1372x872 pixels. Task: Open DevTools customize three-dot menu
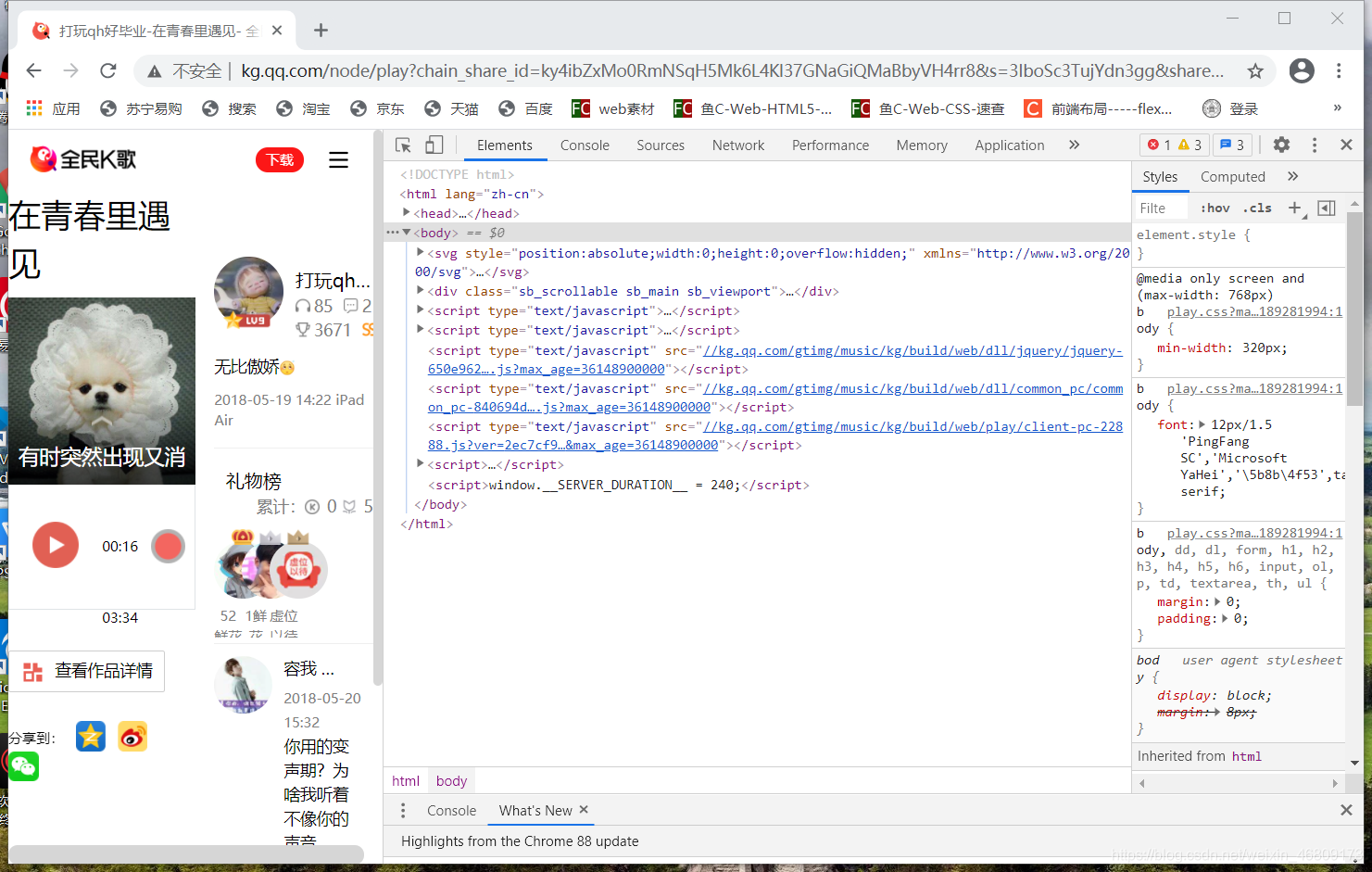[1314, 145]
